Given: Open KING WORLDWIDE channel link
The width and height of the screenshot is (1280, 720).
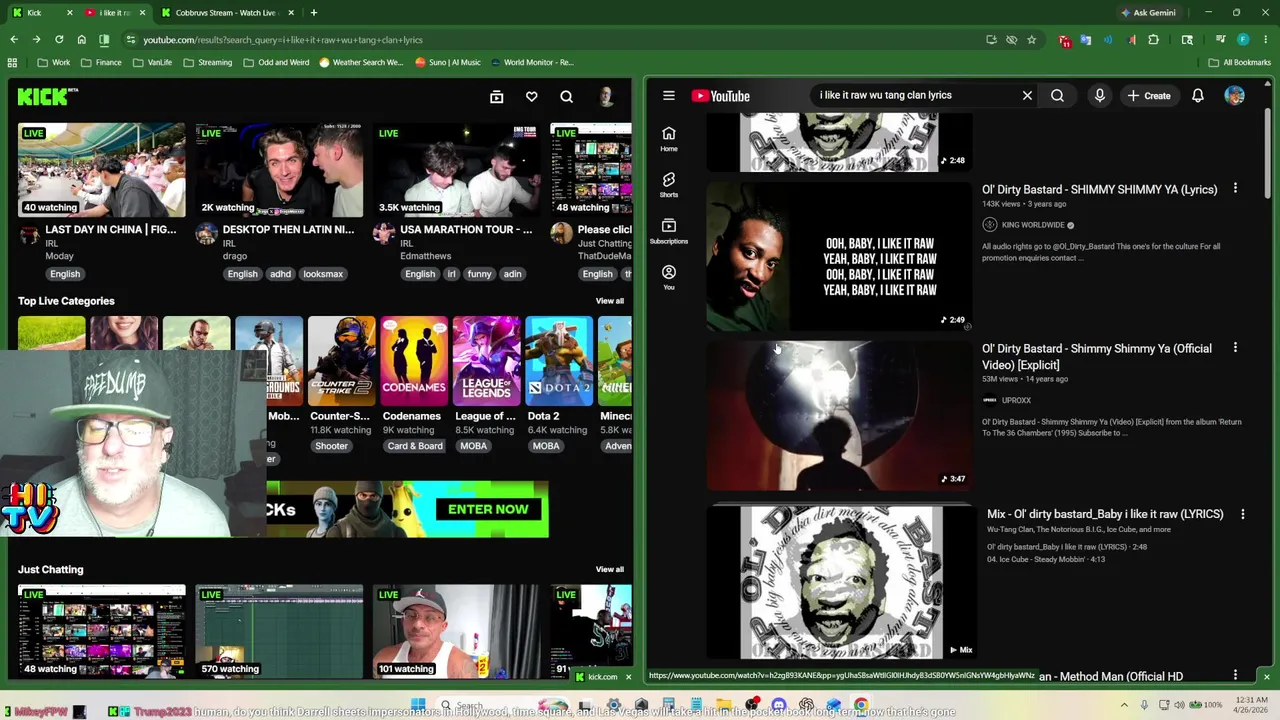Looking at the screenshot, I should point(1034,225).
